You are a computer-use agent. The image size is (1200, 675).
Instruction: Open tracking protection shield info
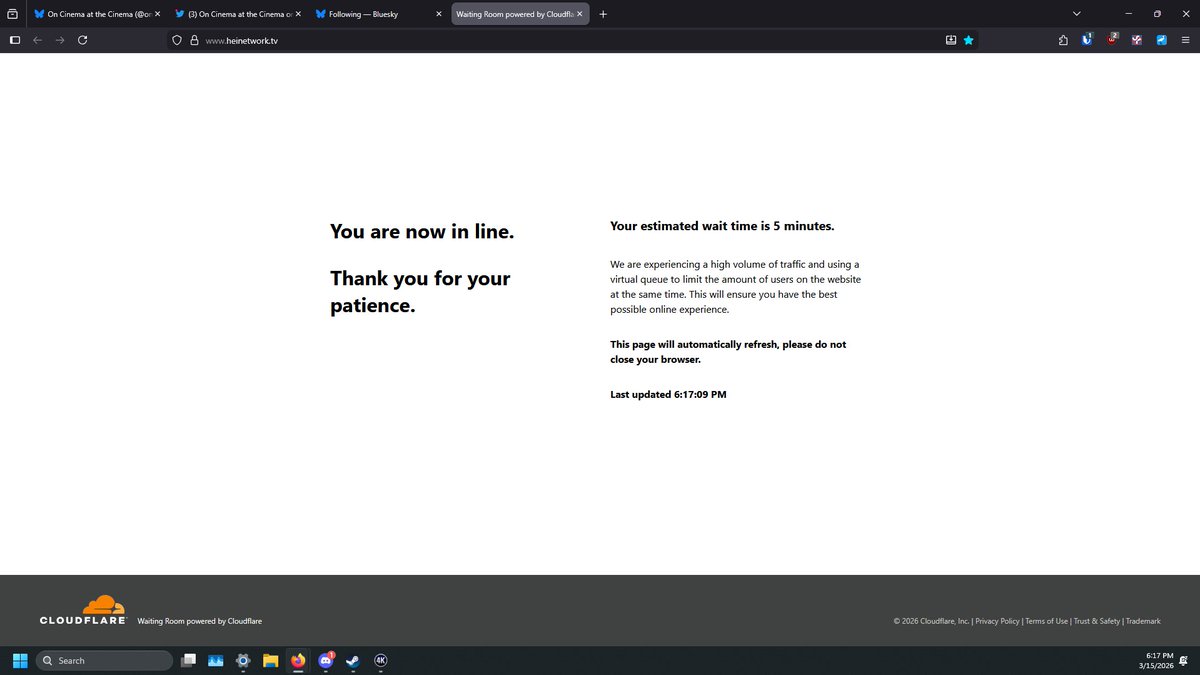177,41
